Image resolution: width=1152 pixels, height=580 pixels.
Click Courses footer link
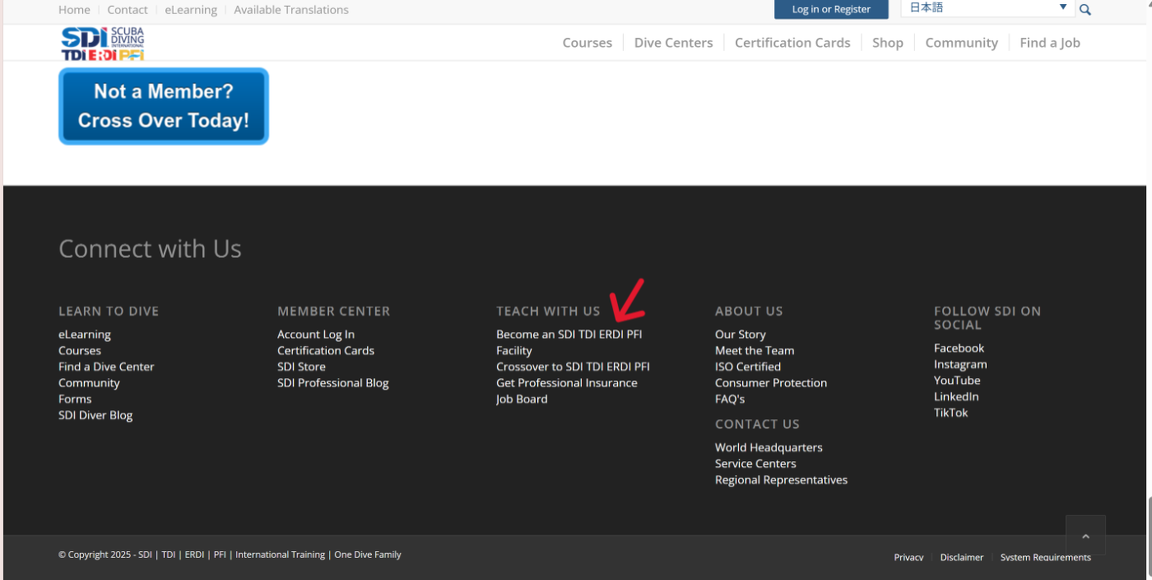79,351
